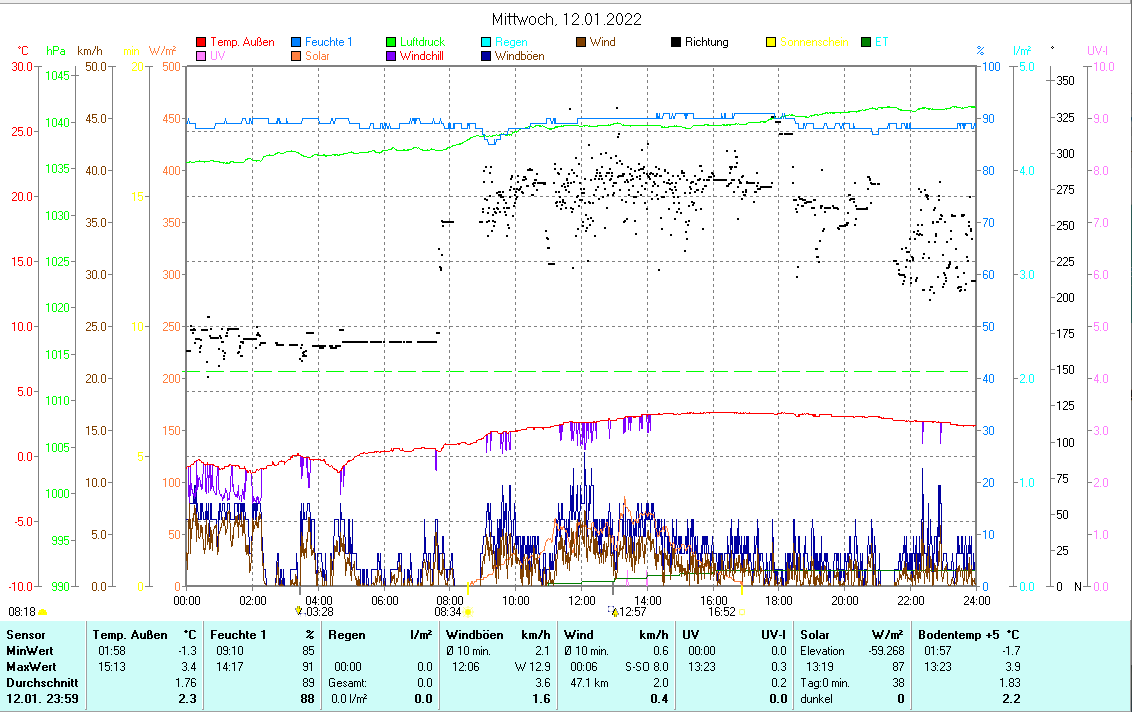Click the ET legend label
Image resolution: width=1132 pixels, height=712 pixels.
tap(881, 42)
